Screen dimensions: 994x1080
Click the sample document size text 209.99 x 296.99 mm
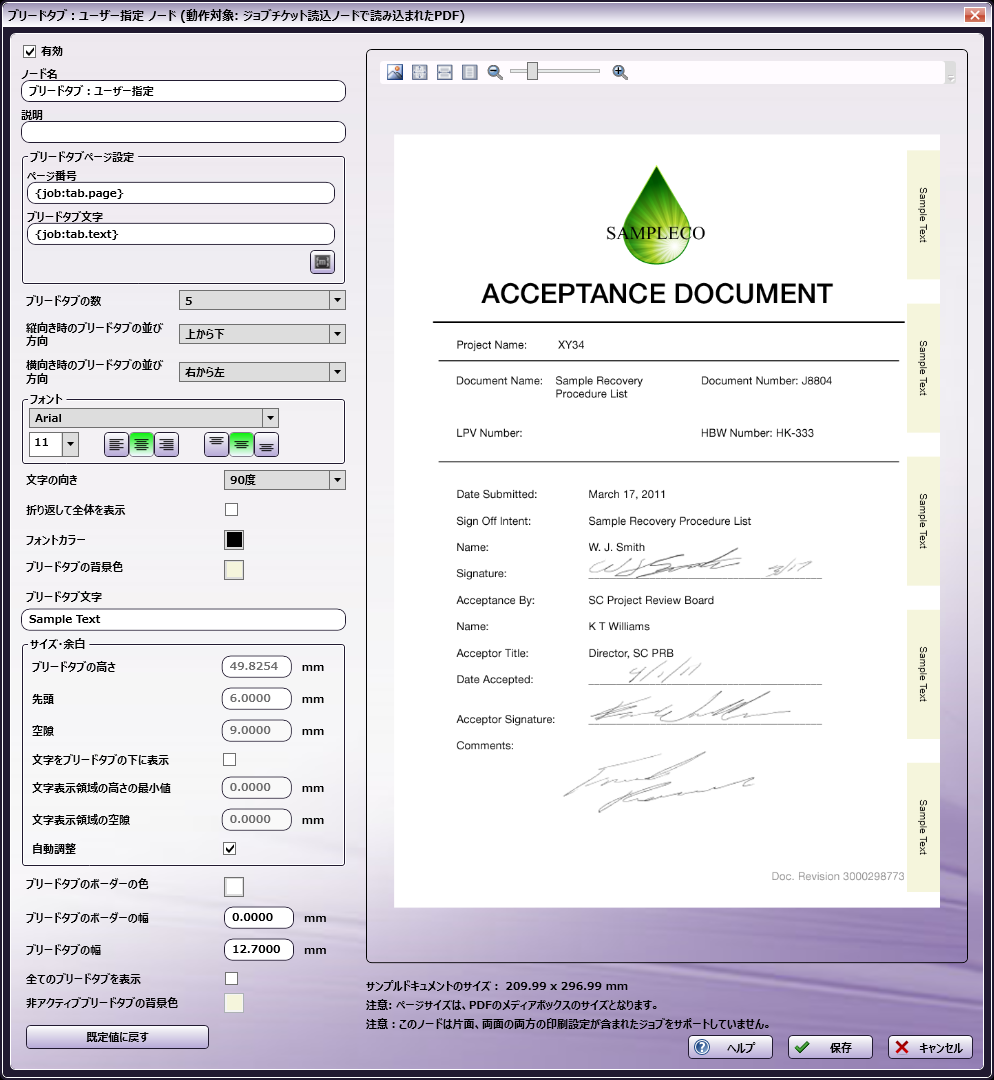click(566, 986)
